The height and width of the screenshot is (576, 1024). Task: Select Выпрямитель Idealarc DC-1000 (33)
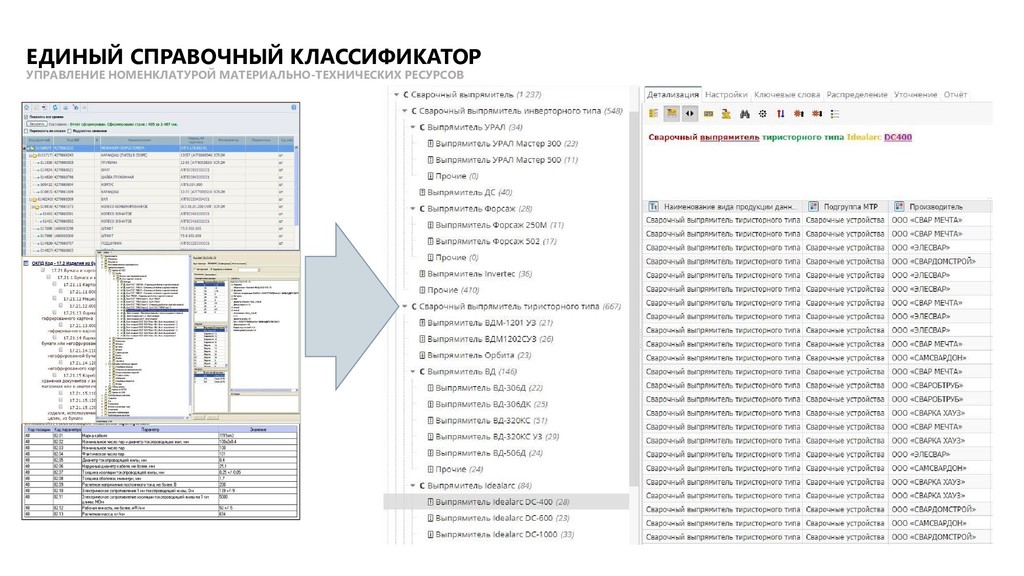(x=500, y=535)
